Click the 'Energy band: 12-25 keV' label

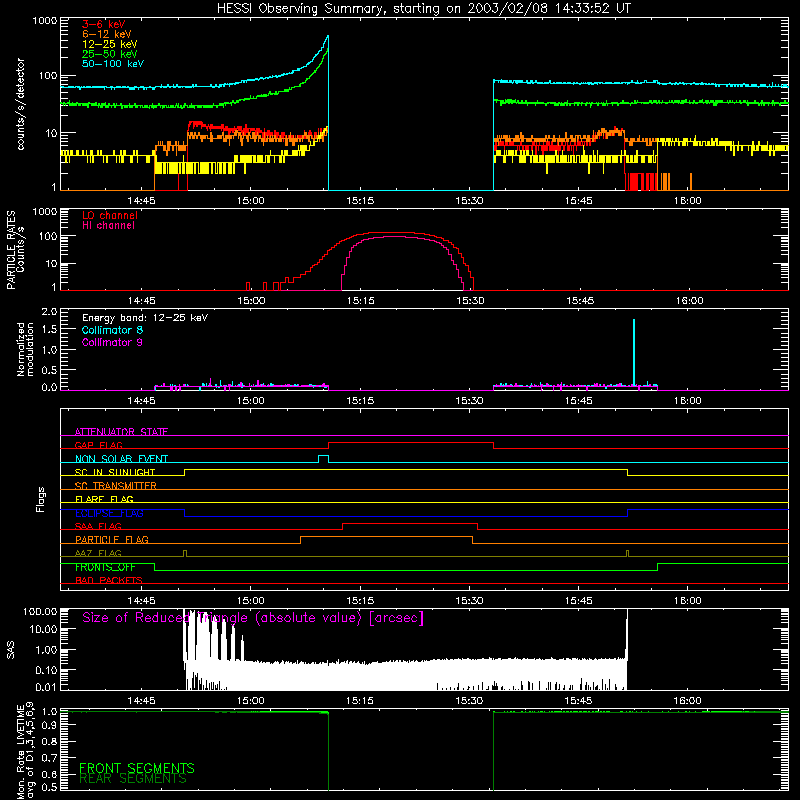[x=145, y=318]
